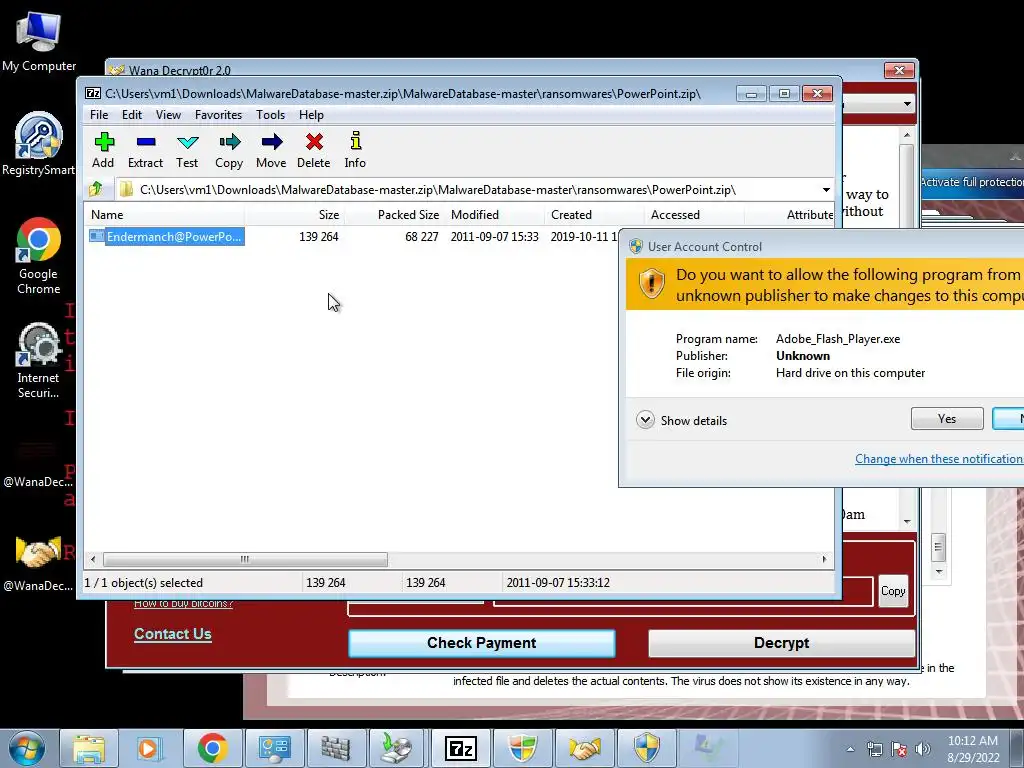Click the right arrow of the 7-Zip scrollbar
The width and height of the screenshot is (1024, 768).
pyautogui.click(x=824, y=560)
